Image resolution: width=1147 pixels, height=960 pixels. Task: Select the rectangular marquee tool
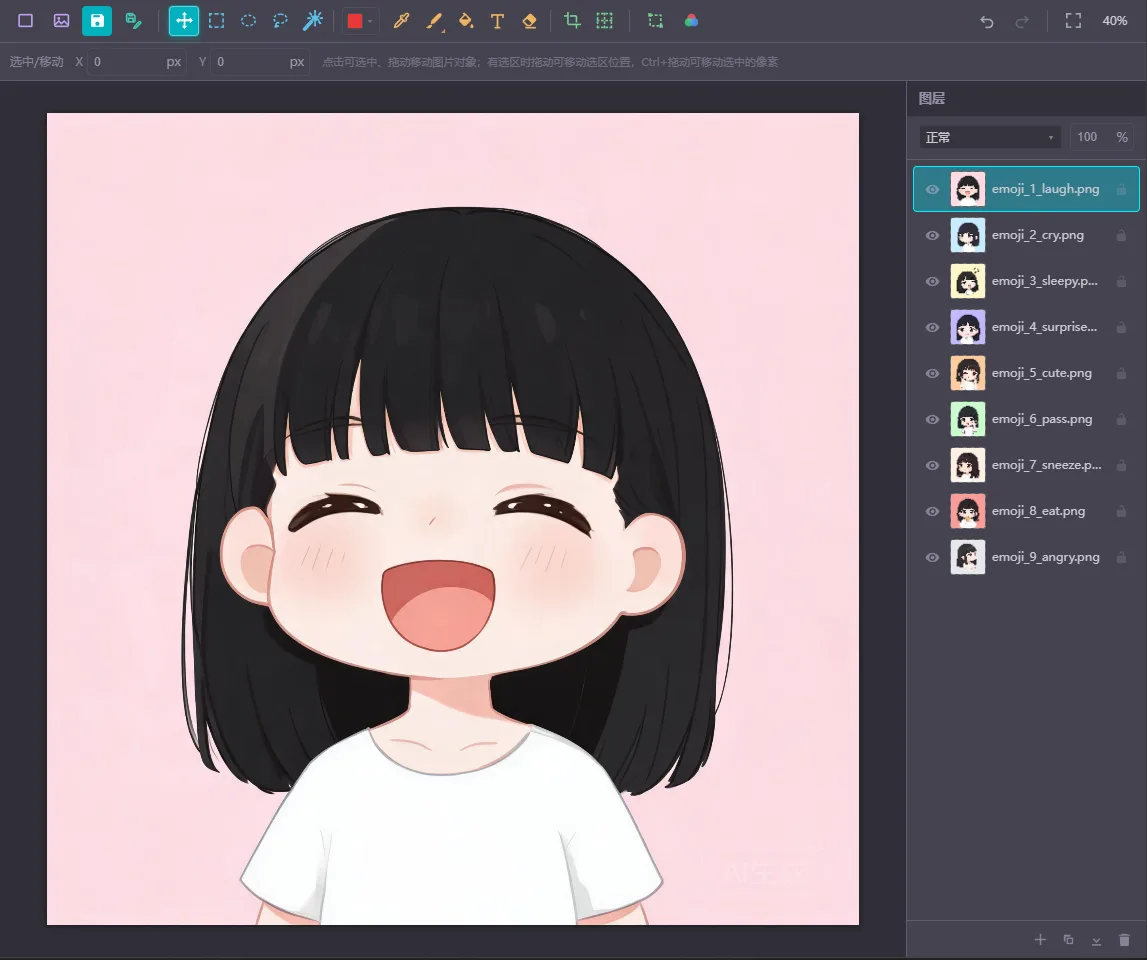coord(217,20)
